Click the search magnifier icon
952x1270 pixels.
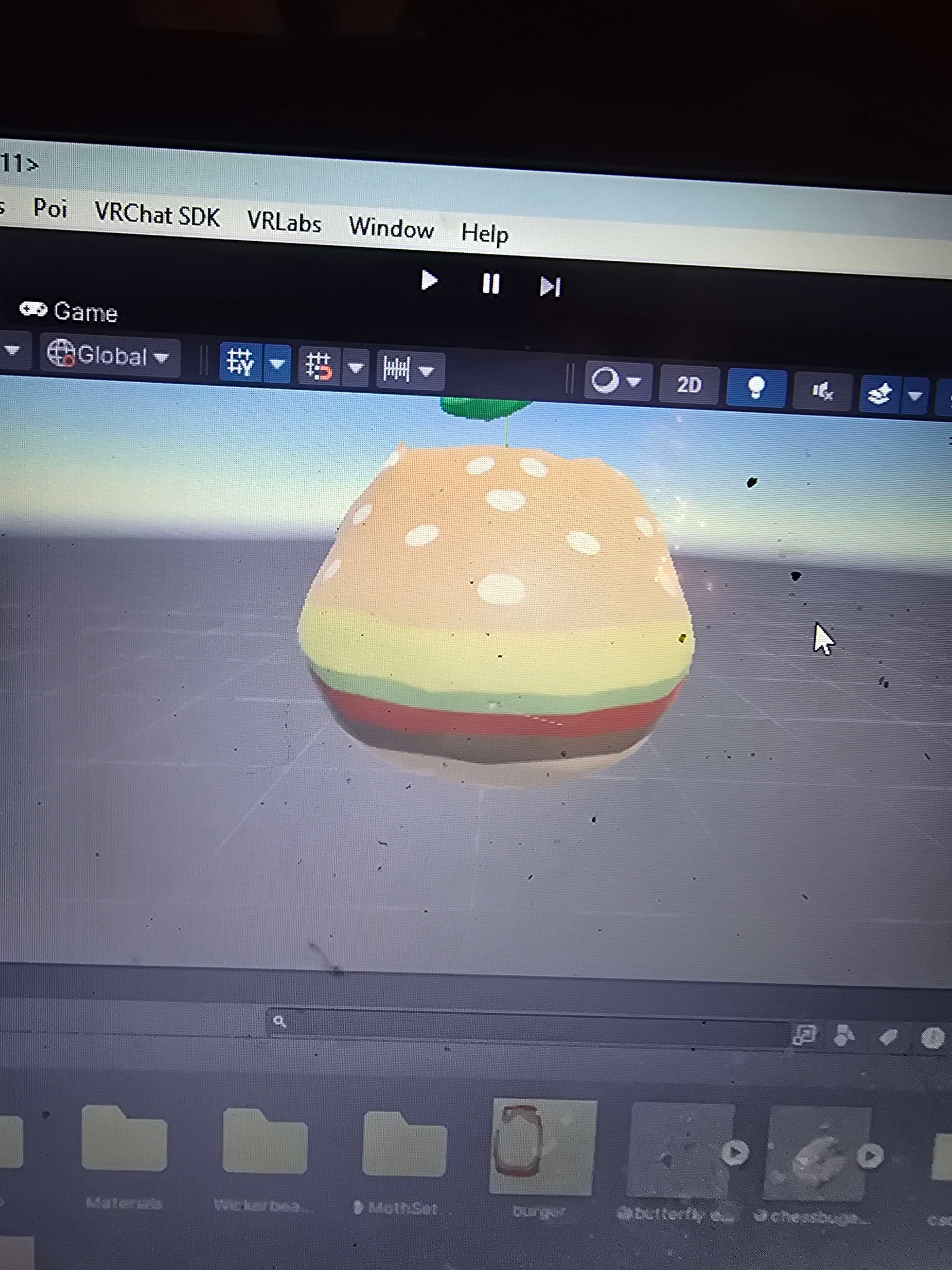point(280,1021)
